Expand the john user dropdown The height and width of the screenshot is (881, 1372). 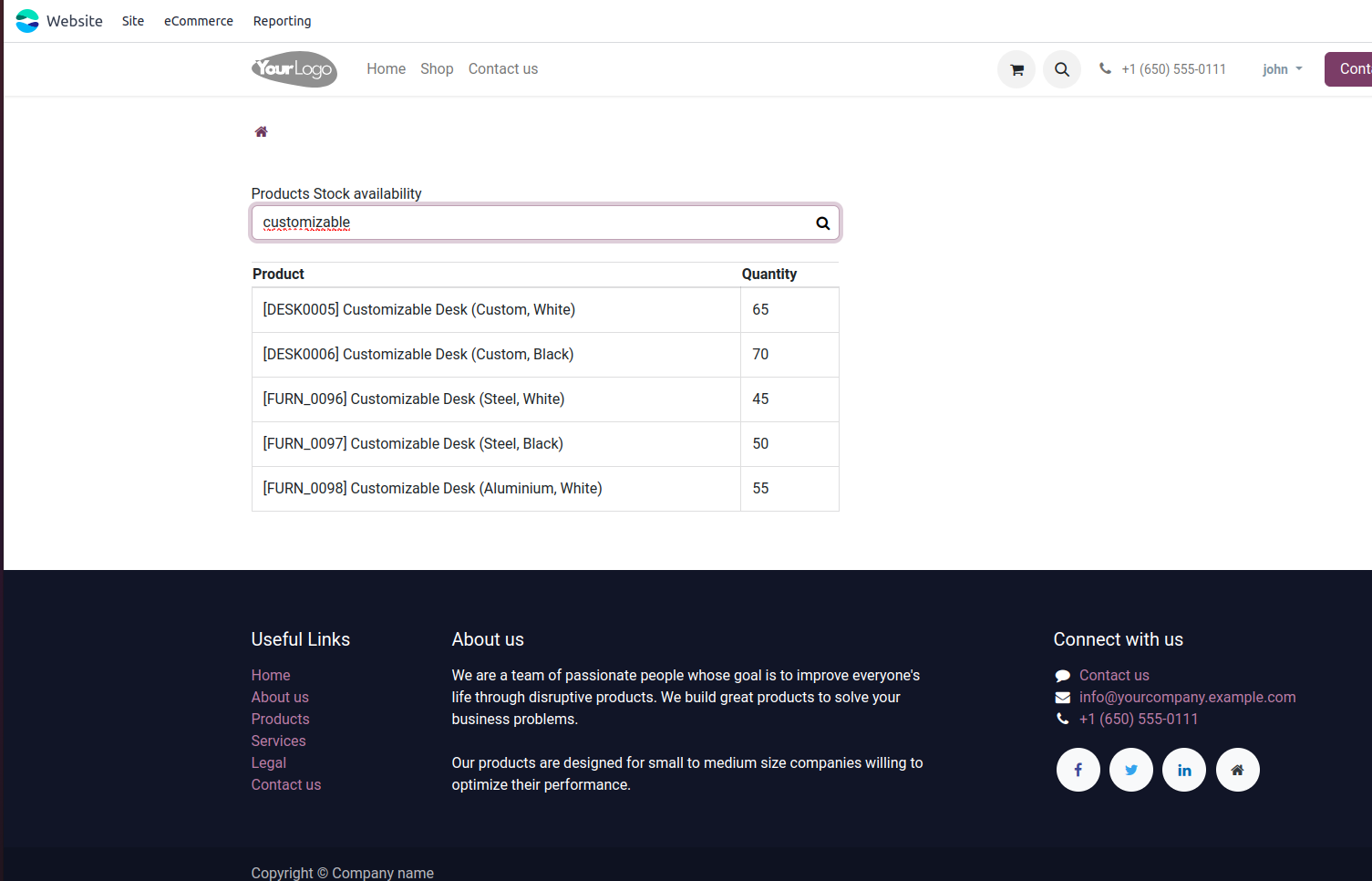[x=1282, y=69]
